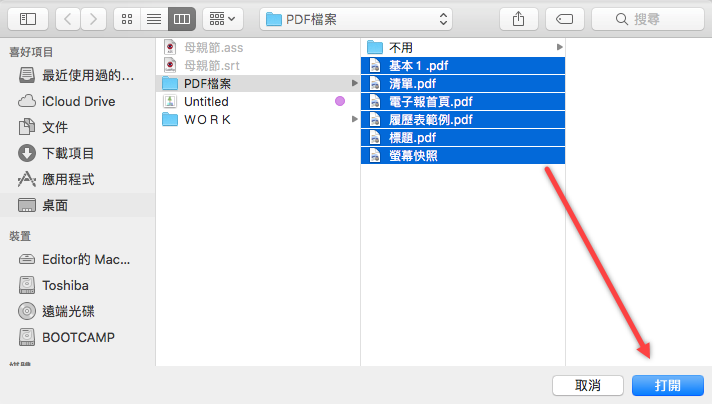Select the 母親節.srt file

coord(258,65)
